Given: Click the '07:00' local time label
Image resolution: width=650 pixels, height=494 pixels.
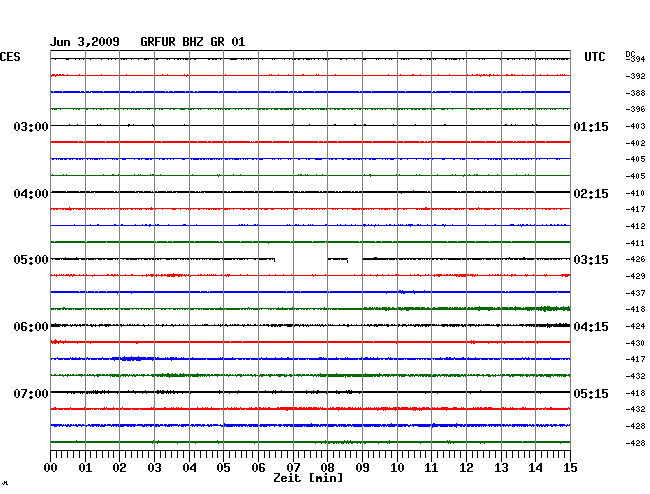Looking at the screenshot, I should point(31,393).
